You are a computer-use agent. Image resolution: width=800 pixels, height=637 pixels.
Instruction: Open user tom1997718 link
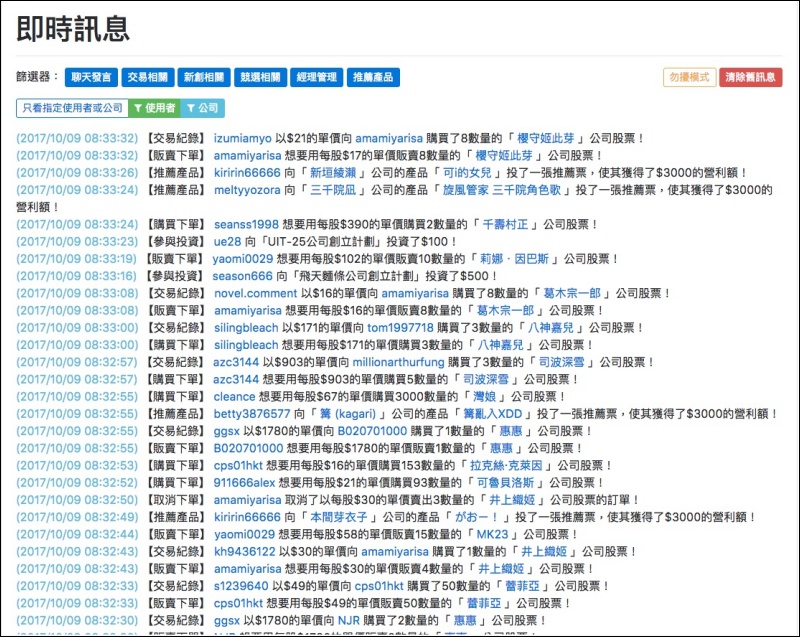click(x=400, y=327)
